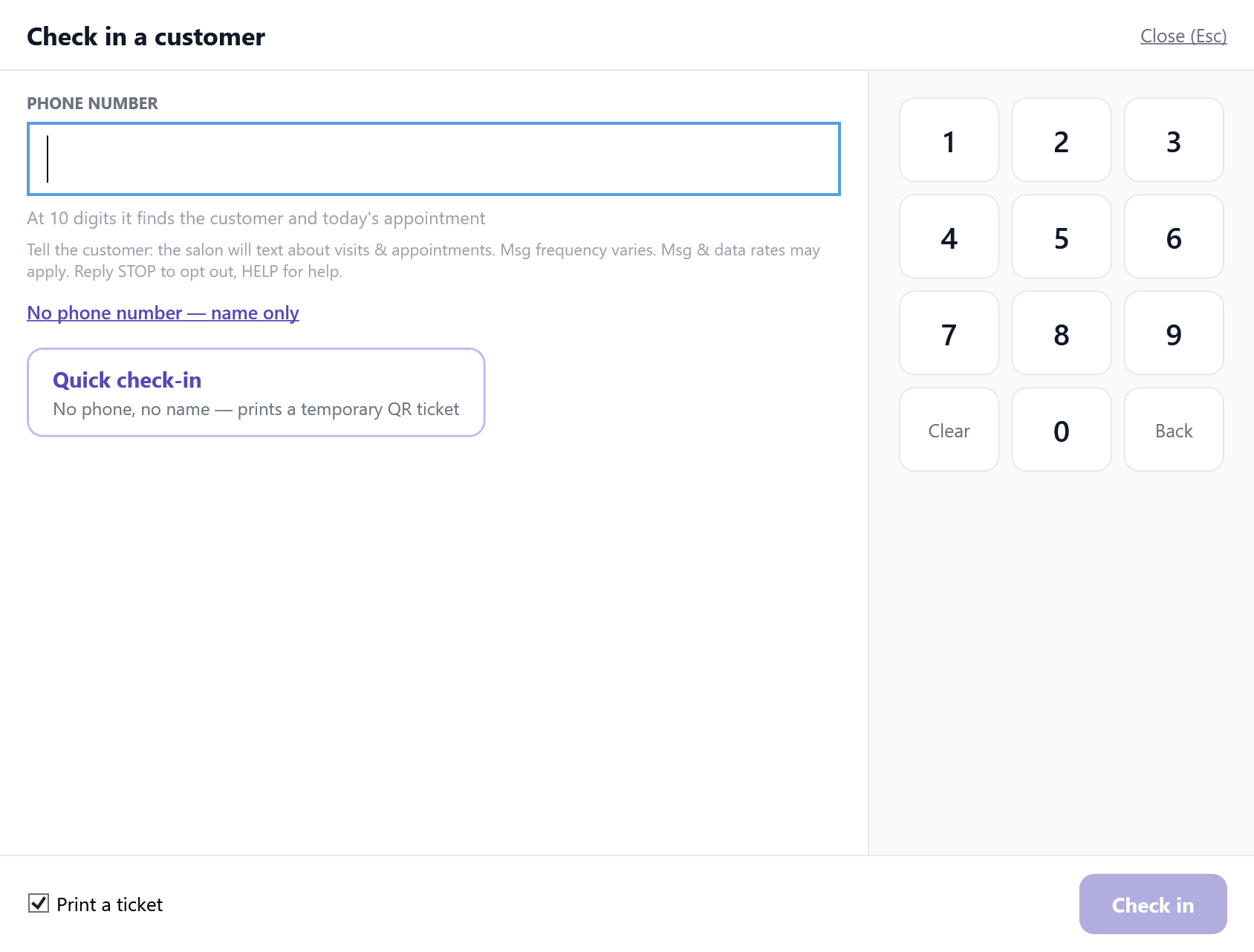This screenshot has height=952, width=1254.
Task: Click the 'Tell the customer' SMS disclosure text
Action: tap(423, 261)
